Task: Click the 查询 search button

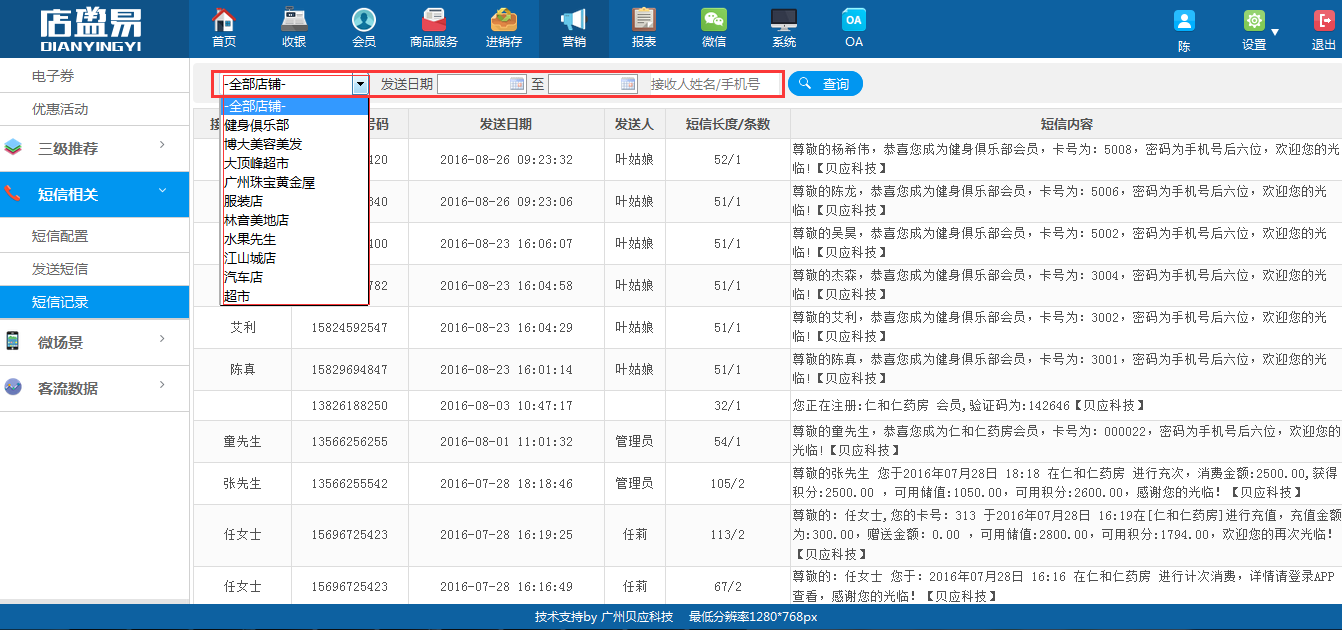Action: pyautogui.click(x=825, y=84)
